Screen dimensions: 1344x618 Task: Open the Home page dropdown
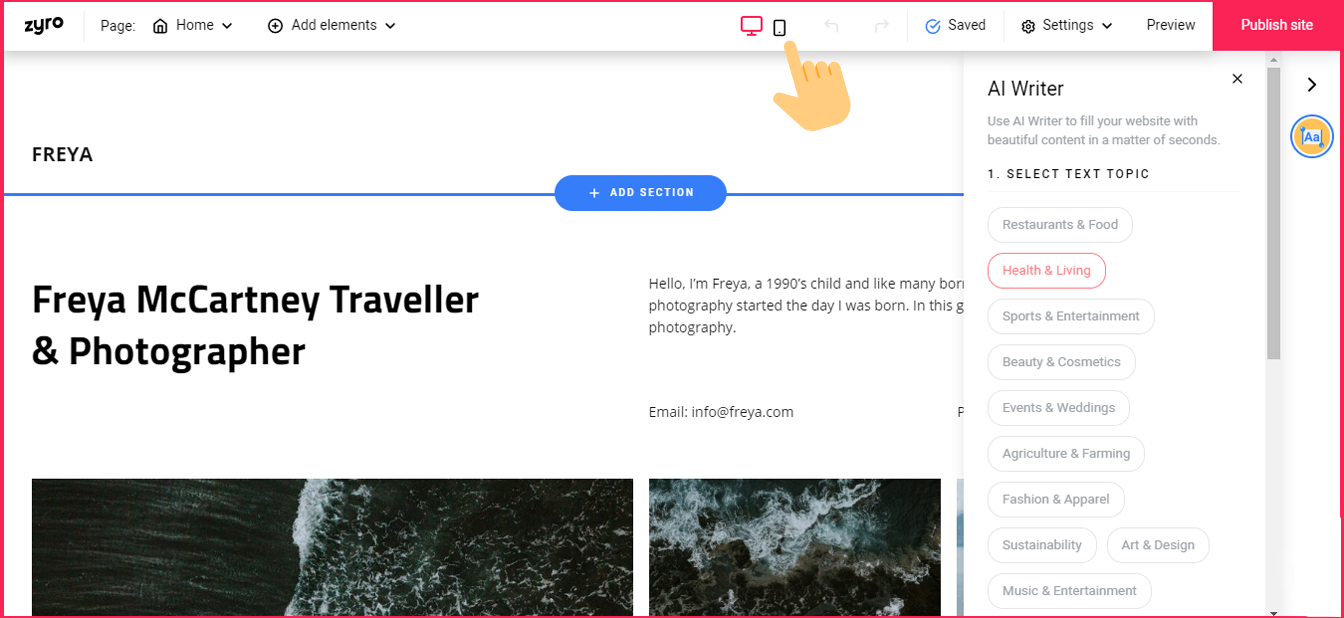(x=193, y=25)
